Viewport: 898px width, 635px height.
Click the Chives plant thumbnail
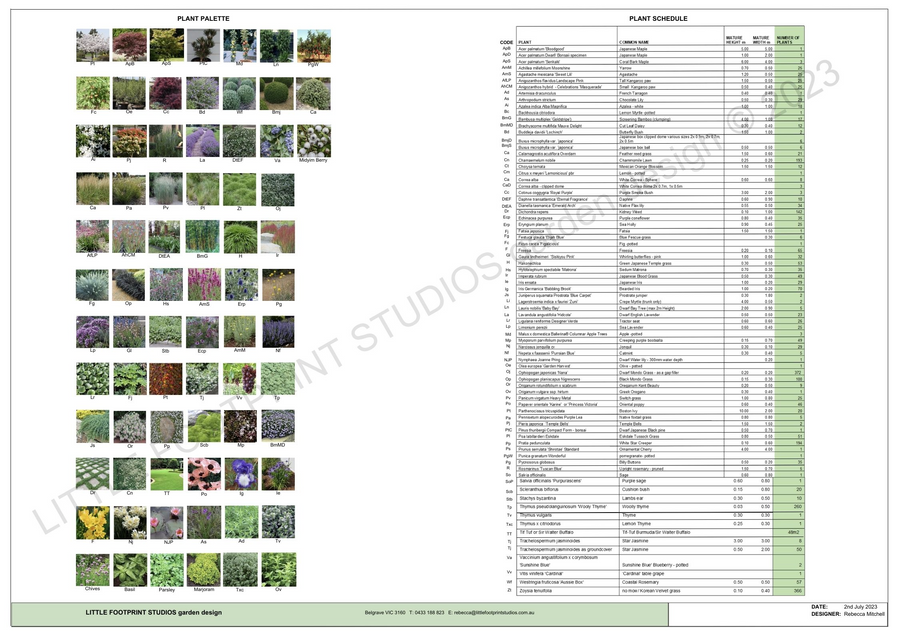pos(92,571)
